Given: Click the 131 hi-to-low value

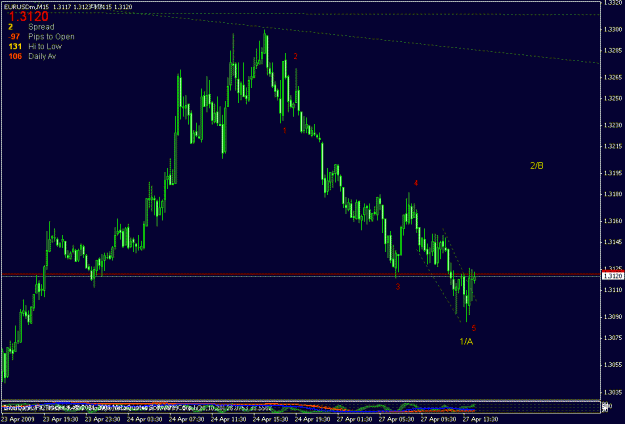Looking at the screenshot, I should click(x=15, y=47).
